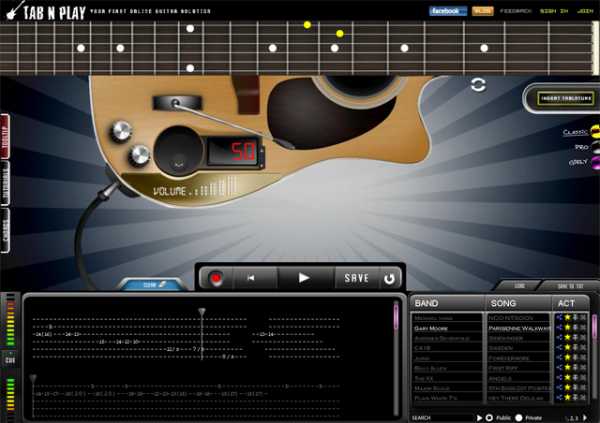
Task: Select the Private radio button
Action: pos(519,418)
